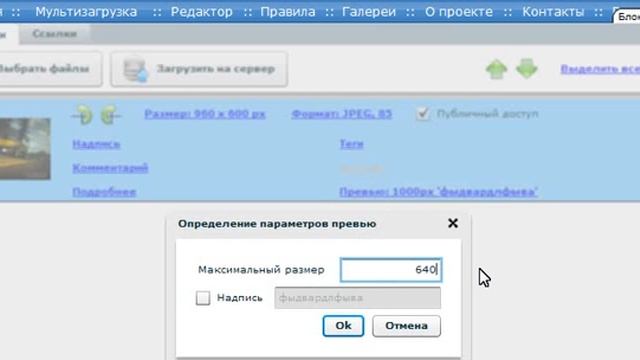
Task: Click the server upload icon
Action: click(135, 69)
